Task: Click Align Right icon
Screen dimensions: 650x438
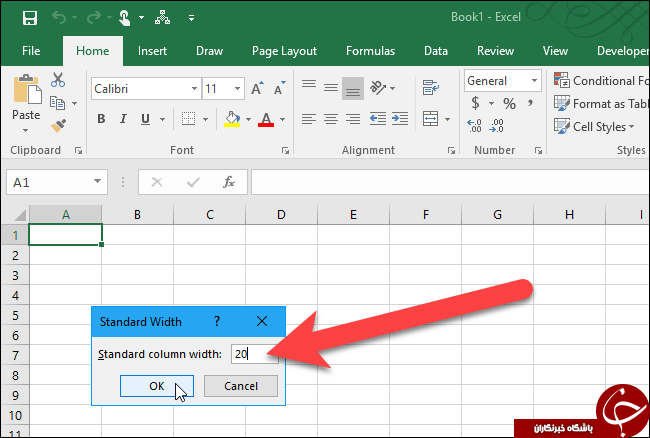Action: click(353, 119)
